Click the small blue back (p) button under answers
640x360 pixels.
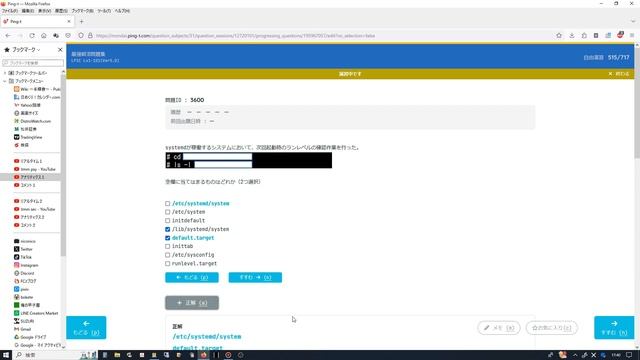pos(192,277)
